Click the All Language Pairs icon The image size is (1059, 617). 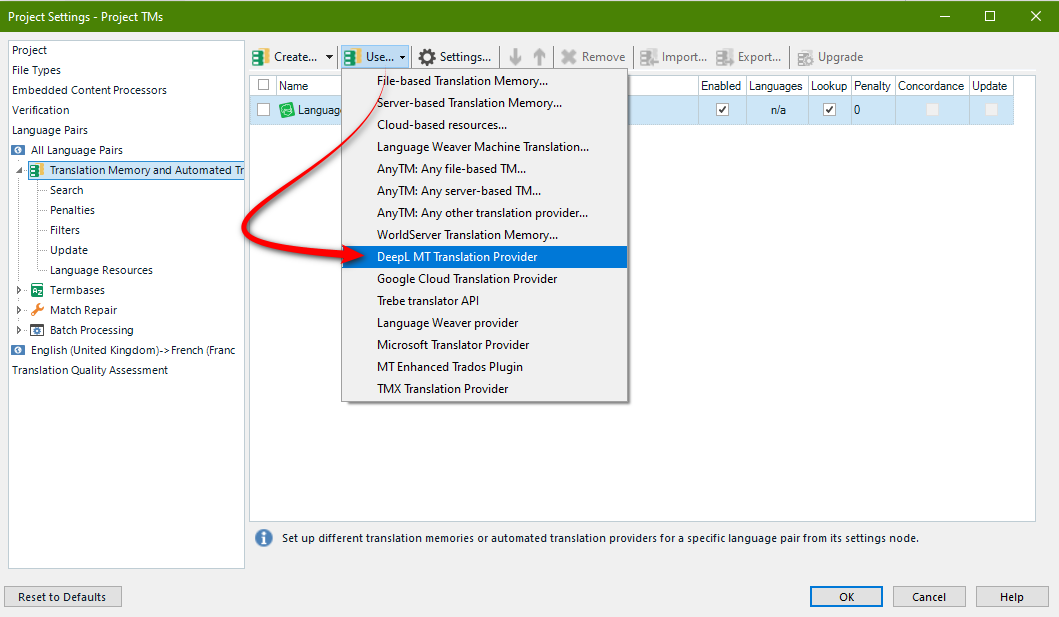18,150
